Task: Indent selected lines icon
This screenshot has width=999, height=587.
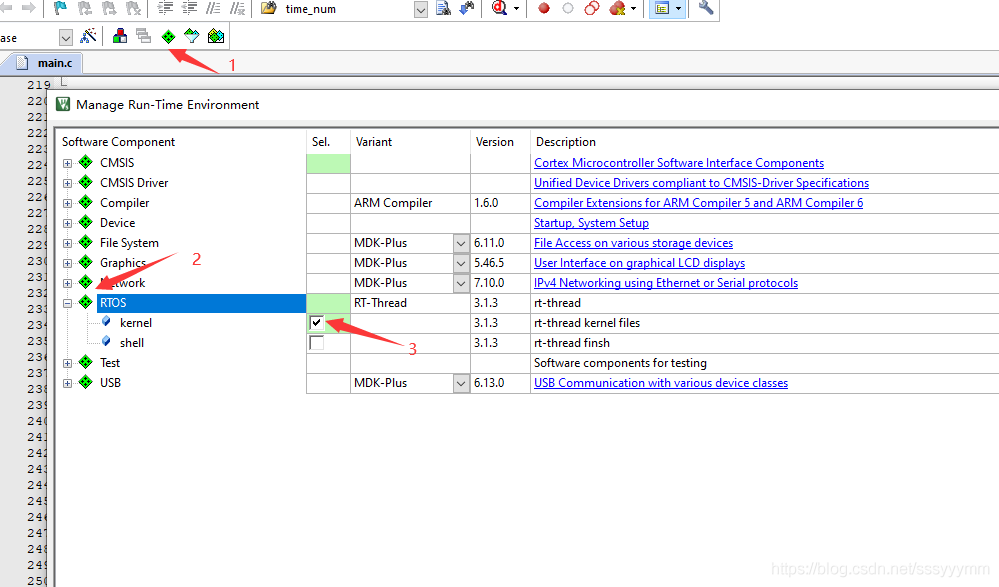Action: (x=165, y=8)
